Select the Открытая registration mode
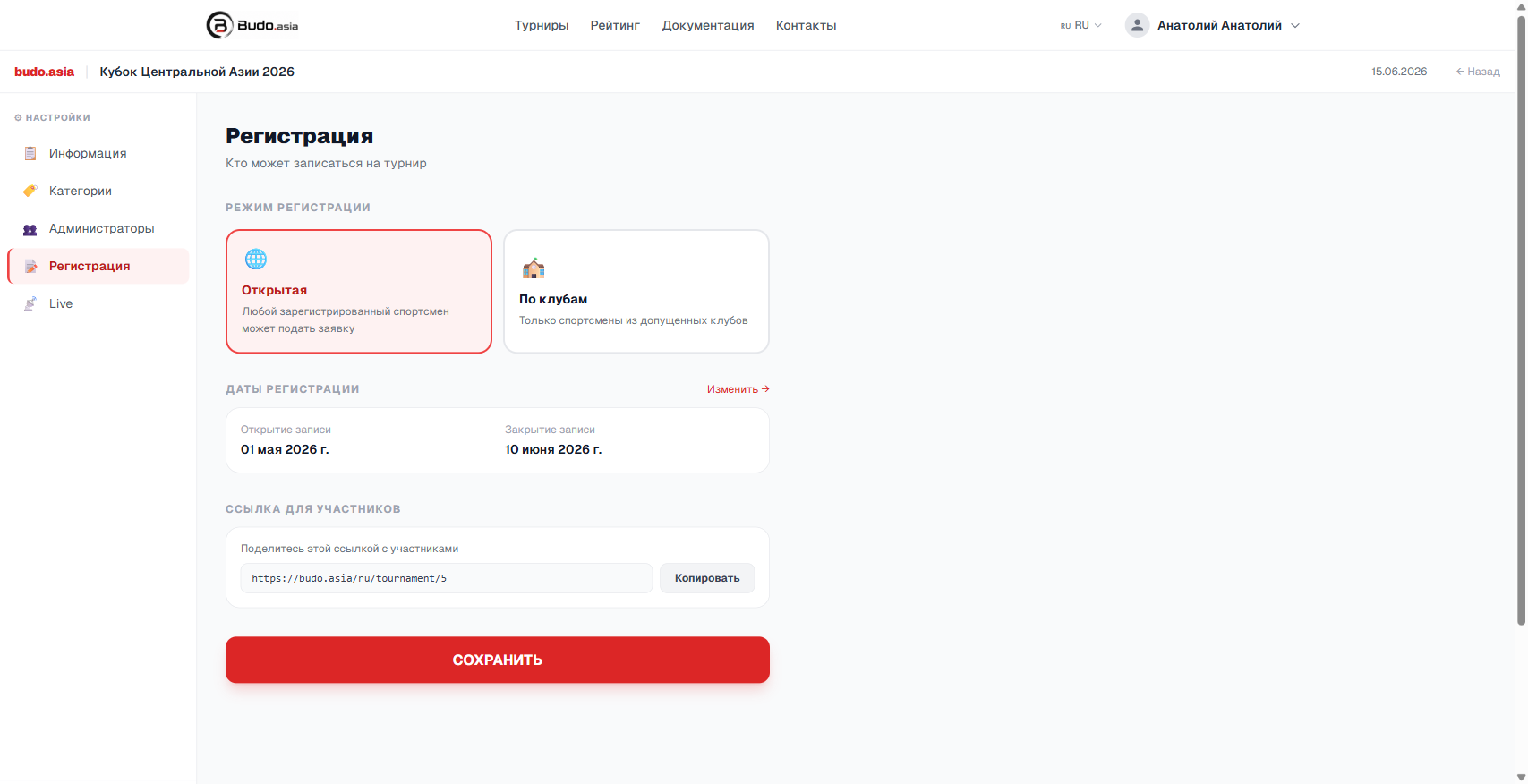This screenshot has width=1528, height=784. [x=359, y=292]
